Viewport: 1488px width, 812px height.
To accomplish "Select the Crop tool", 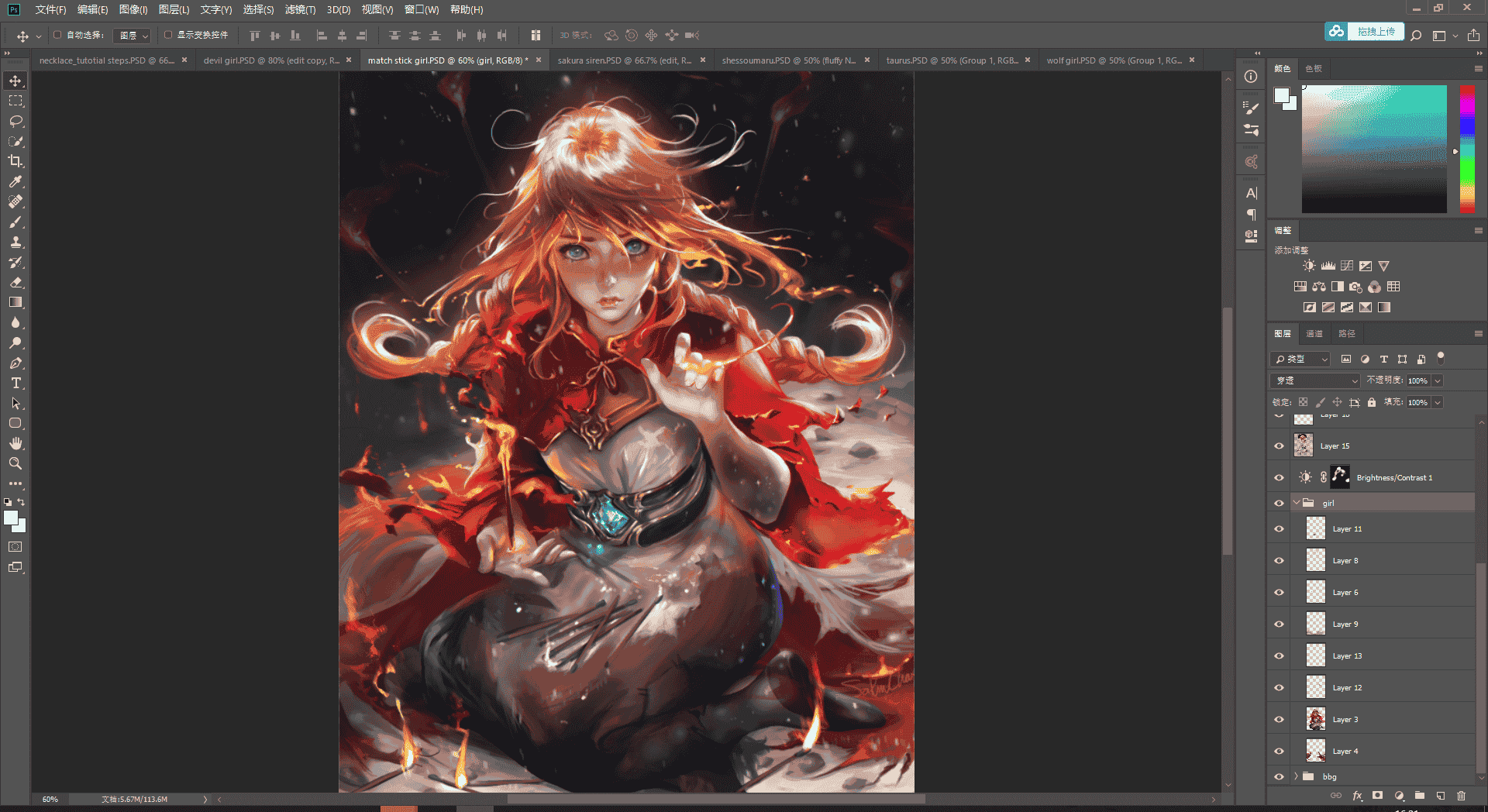I will [x=15, y=161].
